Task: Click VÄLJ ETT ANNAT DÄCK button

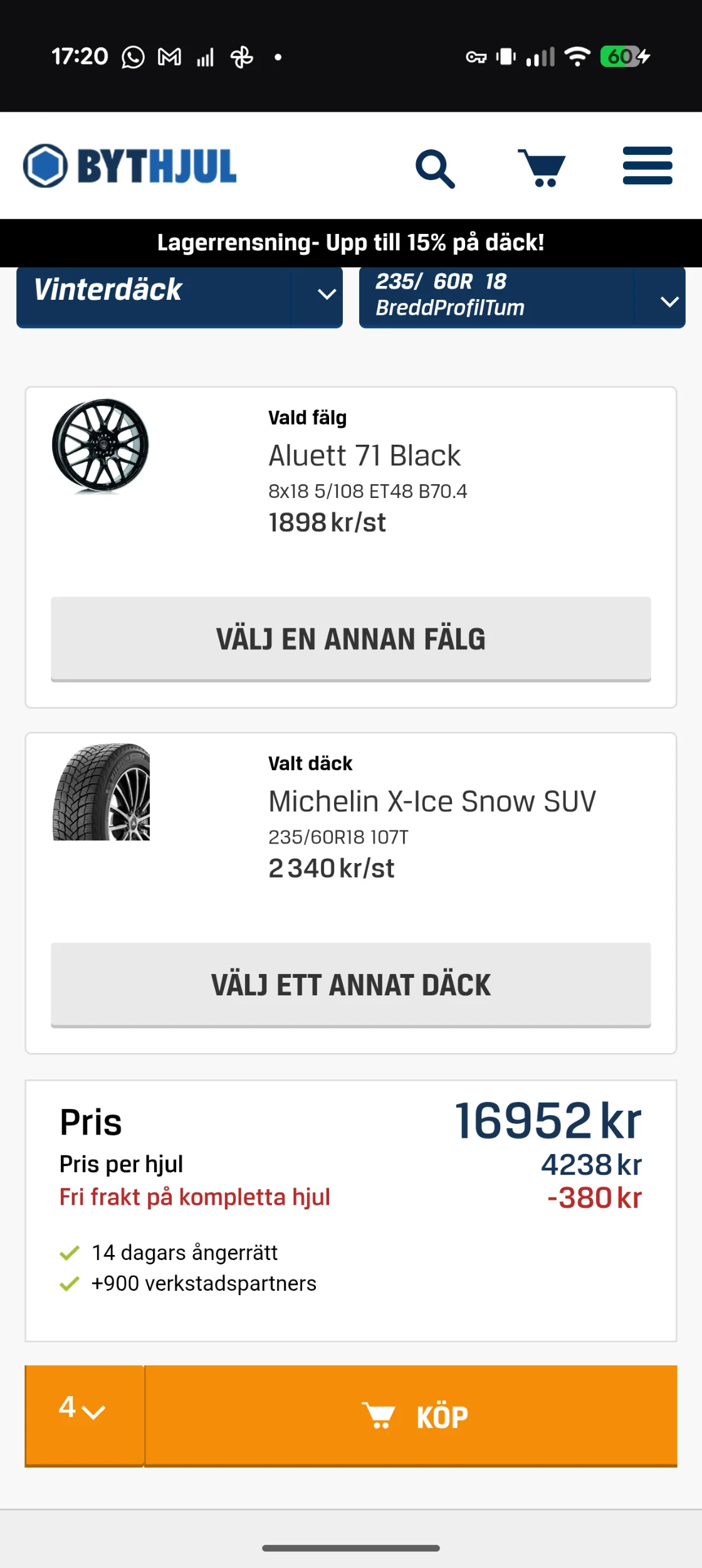Action: (351, 984)
